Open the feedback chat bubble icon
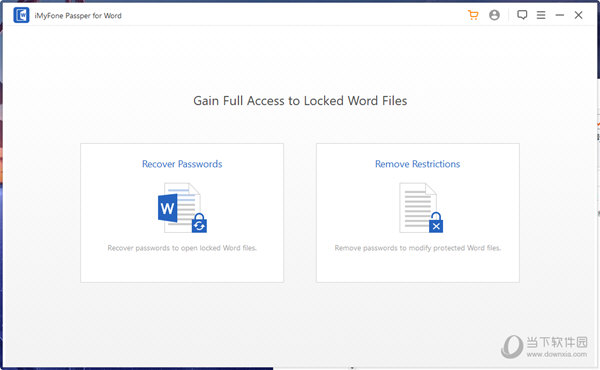Viewport: 600px width, 370px height. coord(522,15)
